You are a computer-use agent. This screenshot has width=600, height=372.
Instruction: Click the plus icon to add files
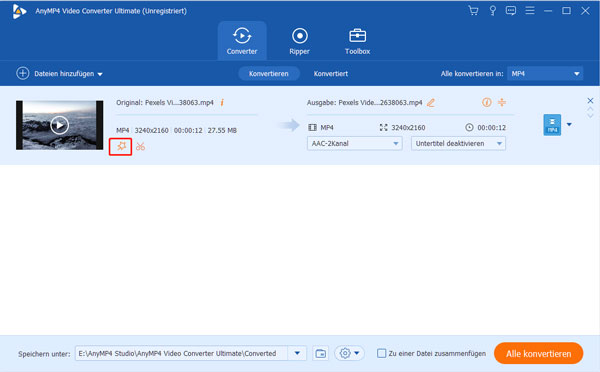pyautogui.click(x=23, y=73)
